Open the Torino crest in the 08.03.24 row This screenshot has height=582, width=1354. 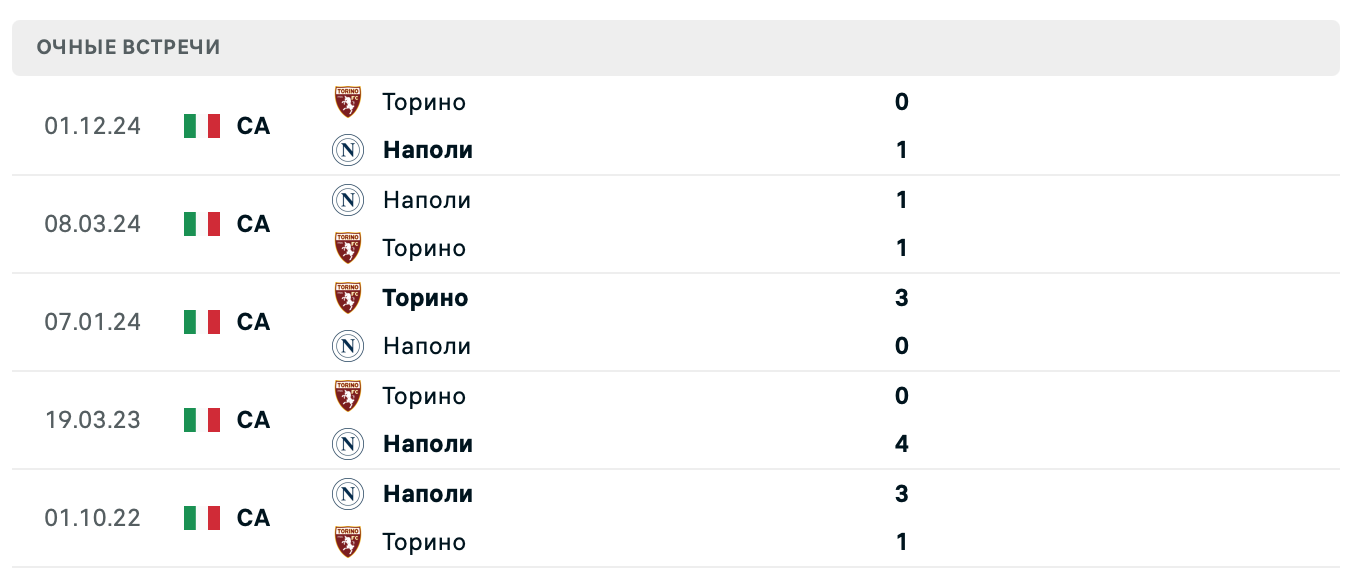coord(347,248)
